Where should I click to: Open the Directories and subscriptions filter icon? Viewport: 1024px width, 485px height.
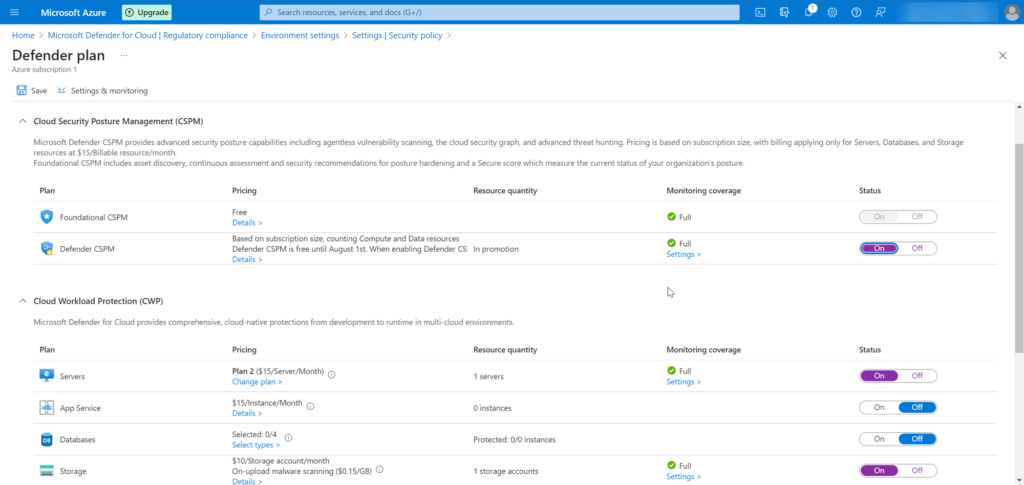(x=784, y=12)
